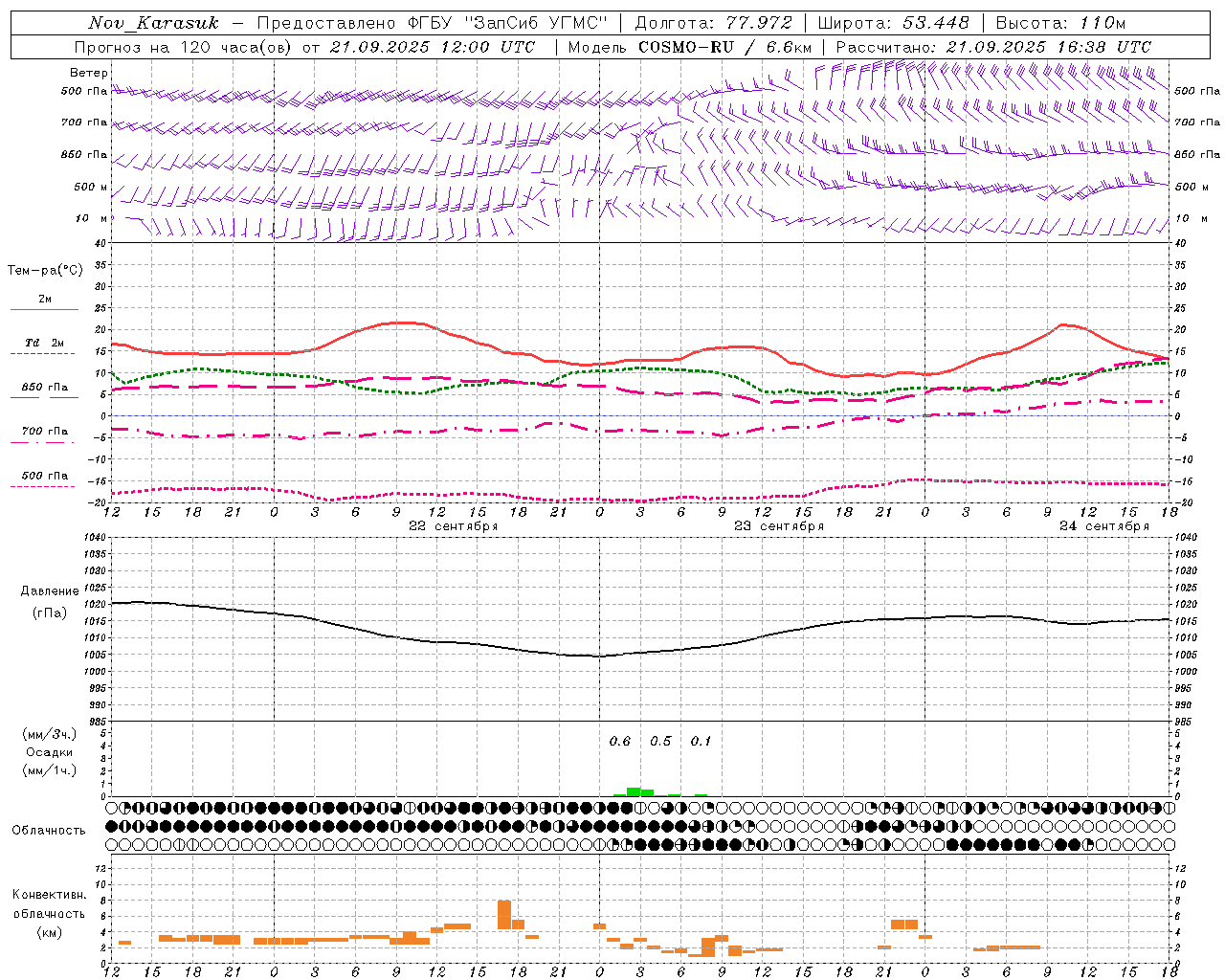
Task: Click 'Рассчитано: 21.09.2025 16:38 UTC' timestamp
Action: coord(993,47)
